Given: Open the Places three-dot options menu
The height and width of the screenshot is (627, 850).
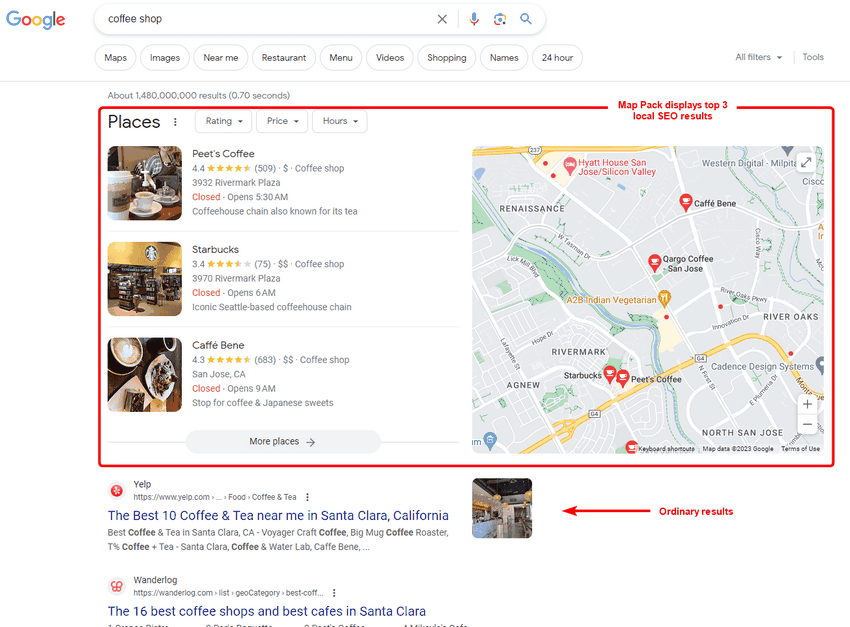Looking at the screenshot, I should tap(176, 121).
